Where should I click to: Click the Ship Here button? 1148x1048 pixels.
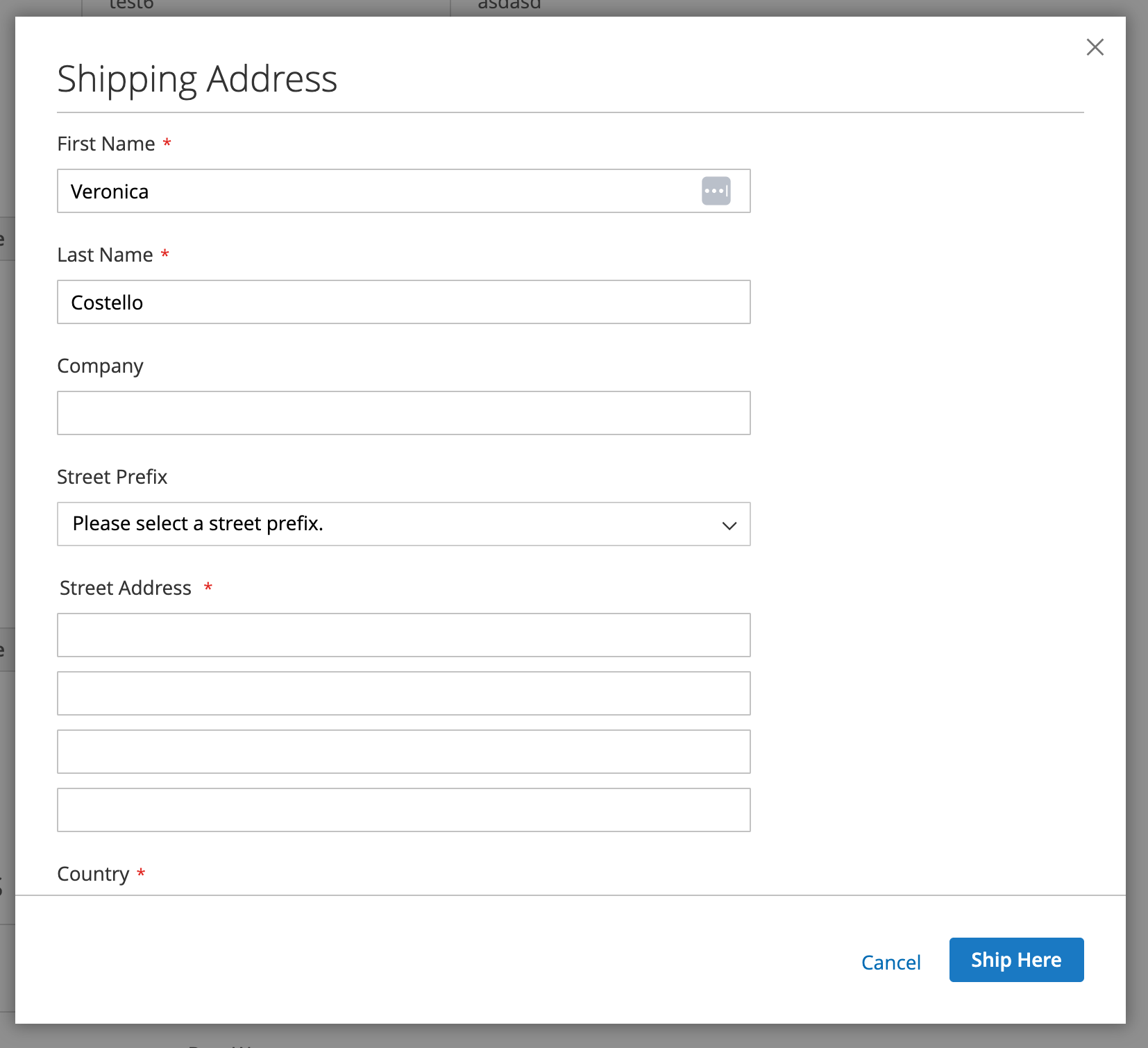(1016, 960)
